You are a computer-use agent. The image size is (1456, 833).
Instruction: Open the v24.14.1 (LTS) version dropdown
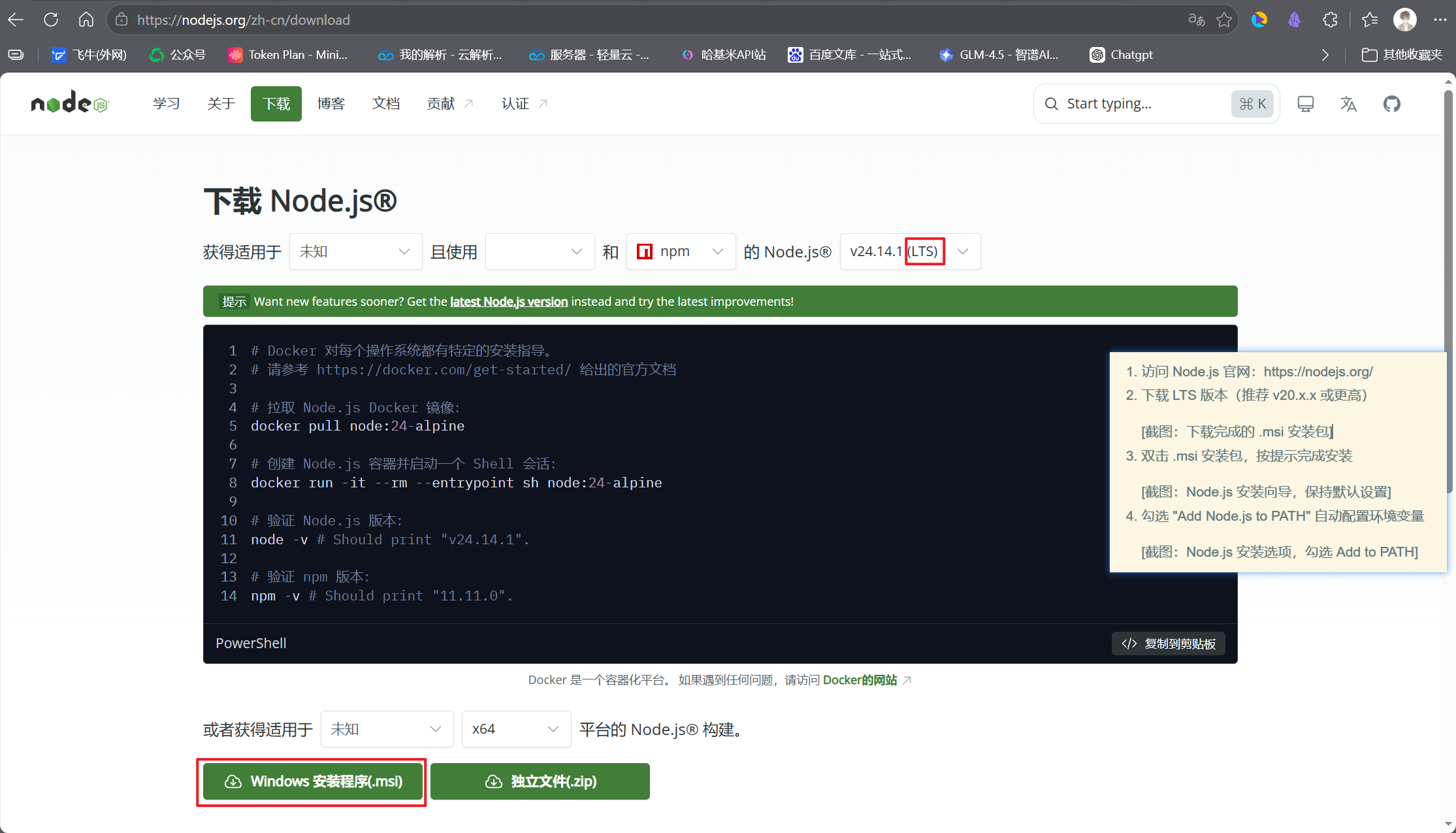910,252
